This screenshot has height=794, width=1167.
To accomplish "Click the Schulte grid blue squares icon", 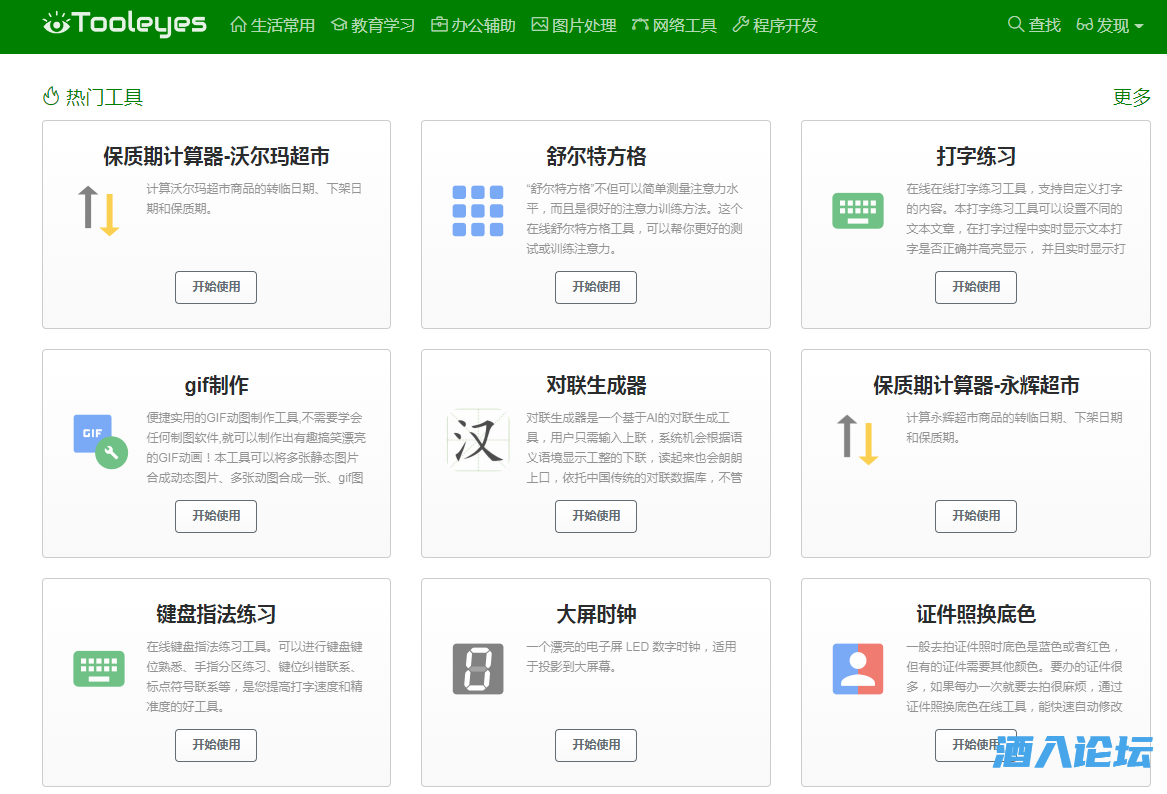I will pos(477,210).
